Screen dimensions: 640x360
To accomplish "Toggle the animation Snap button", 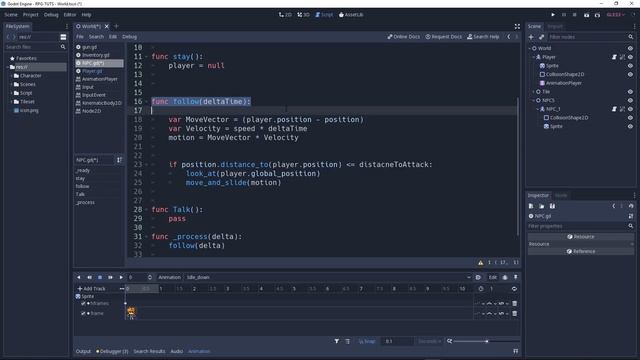I will pos(367,341).
